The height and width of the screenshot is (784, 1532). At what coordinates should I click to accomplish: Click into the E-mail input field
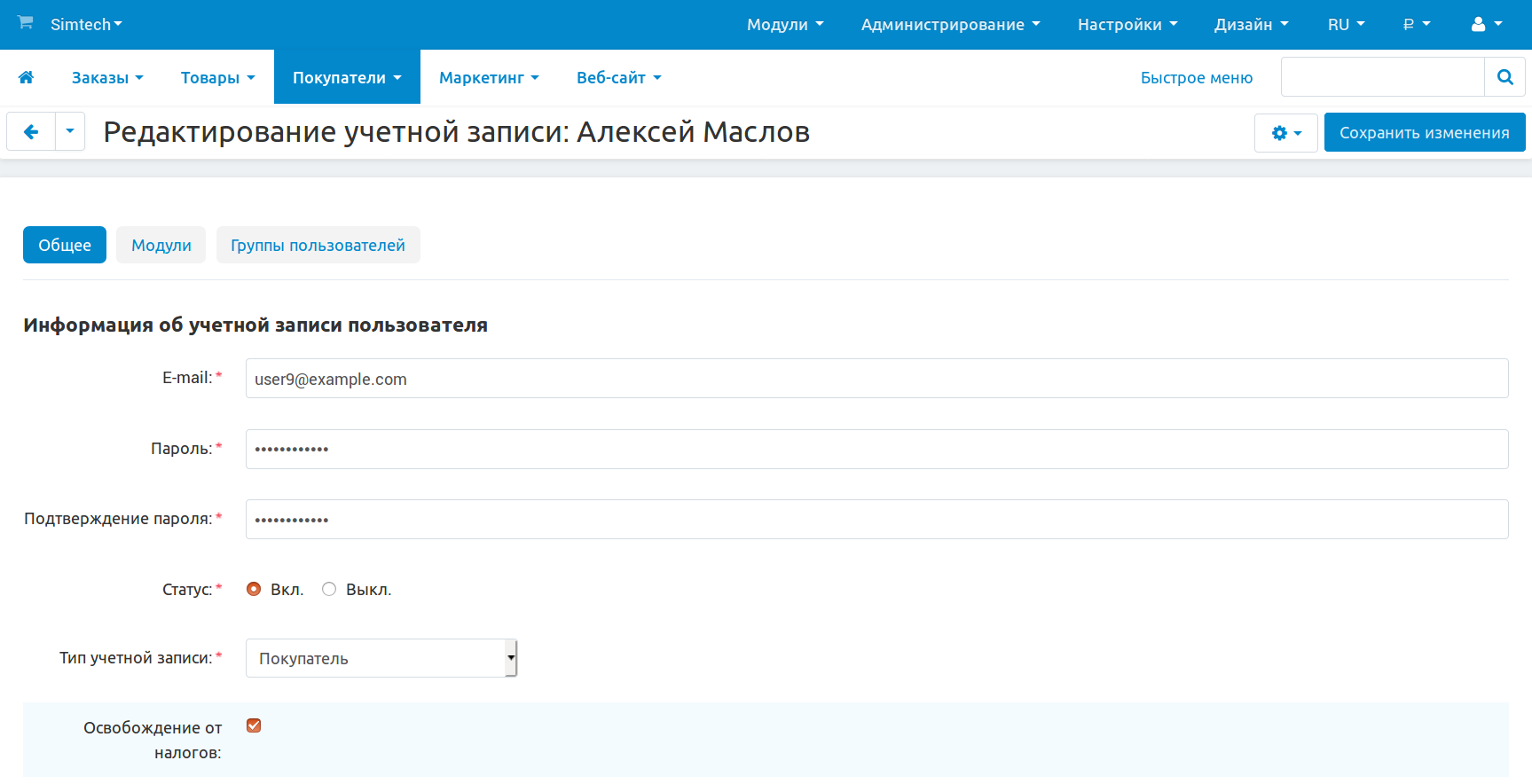(x=876, y=379)
